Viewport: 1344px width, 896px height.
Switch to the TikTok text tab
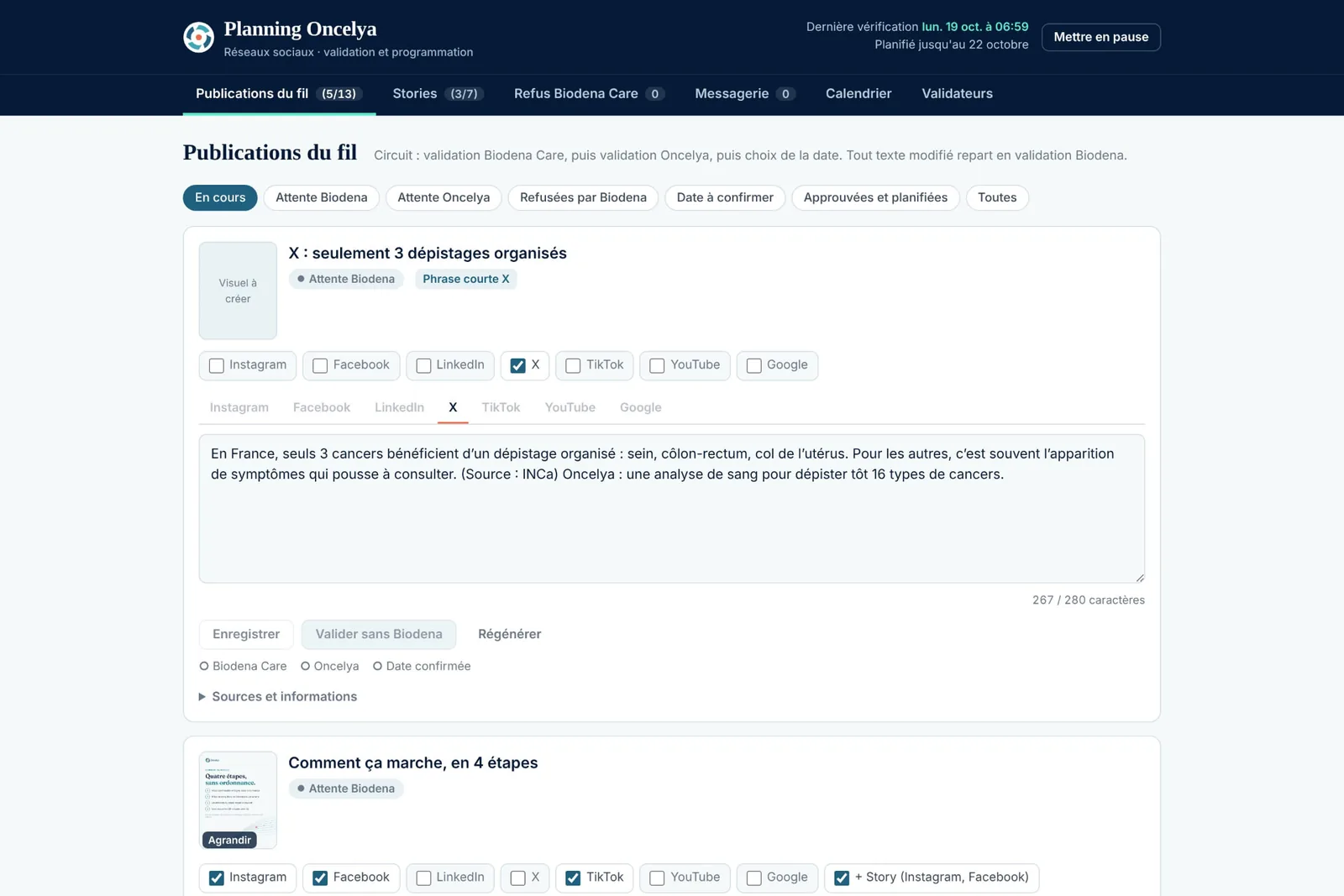coord(501,407)
